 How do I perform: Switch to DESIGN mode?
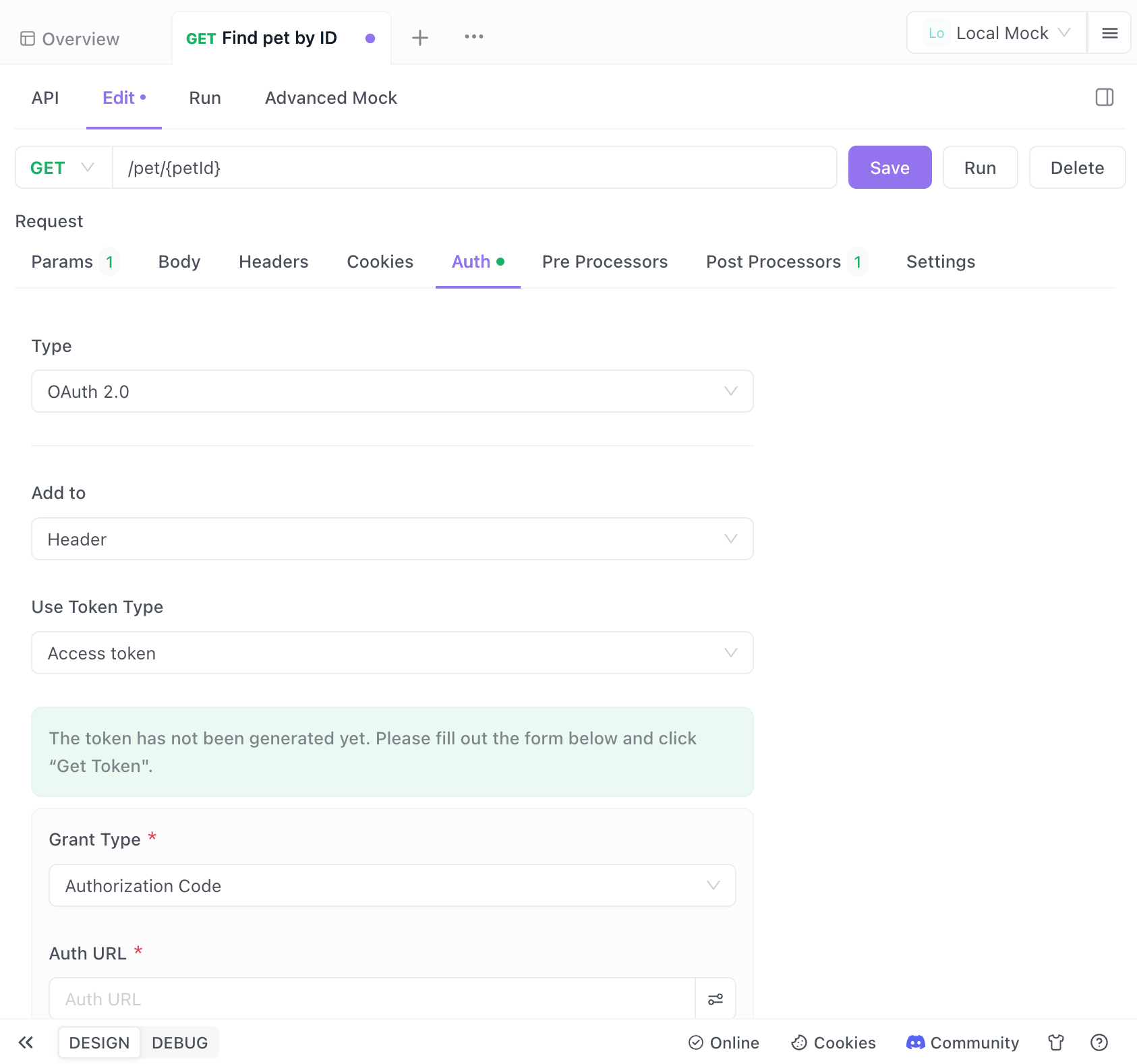(x=99, y=1042)
